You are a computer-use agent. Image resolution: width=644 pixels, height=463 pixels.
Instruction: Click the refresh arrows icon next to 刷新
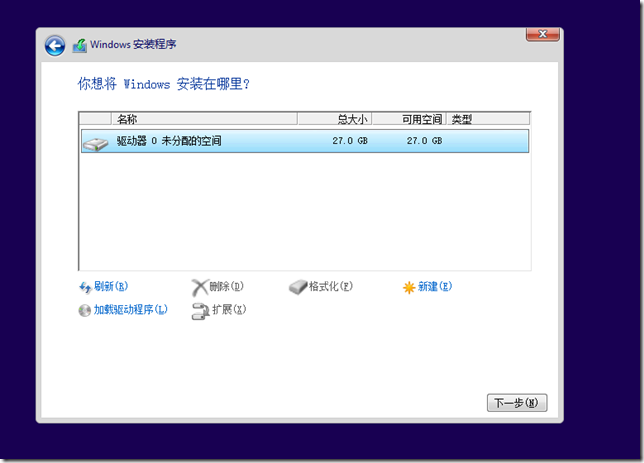[x=85, y=287]
